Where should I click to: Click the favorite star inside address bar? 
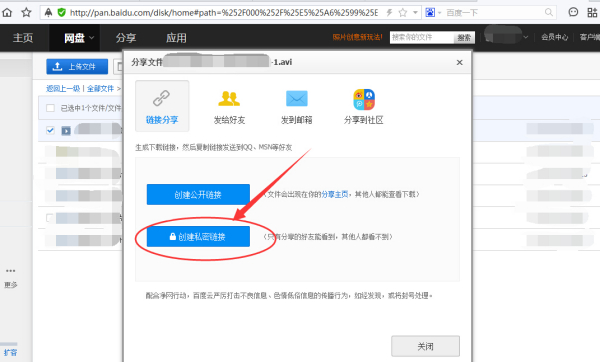coord(403,13)
